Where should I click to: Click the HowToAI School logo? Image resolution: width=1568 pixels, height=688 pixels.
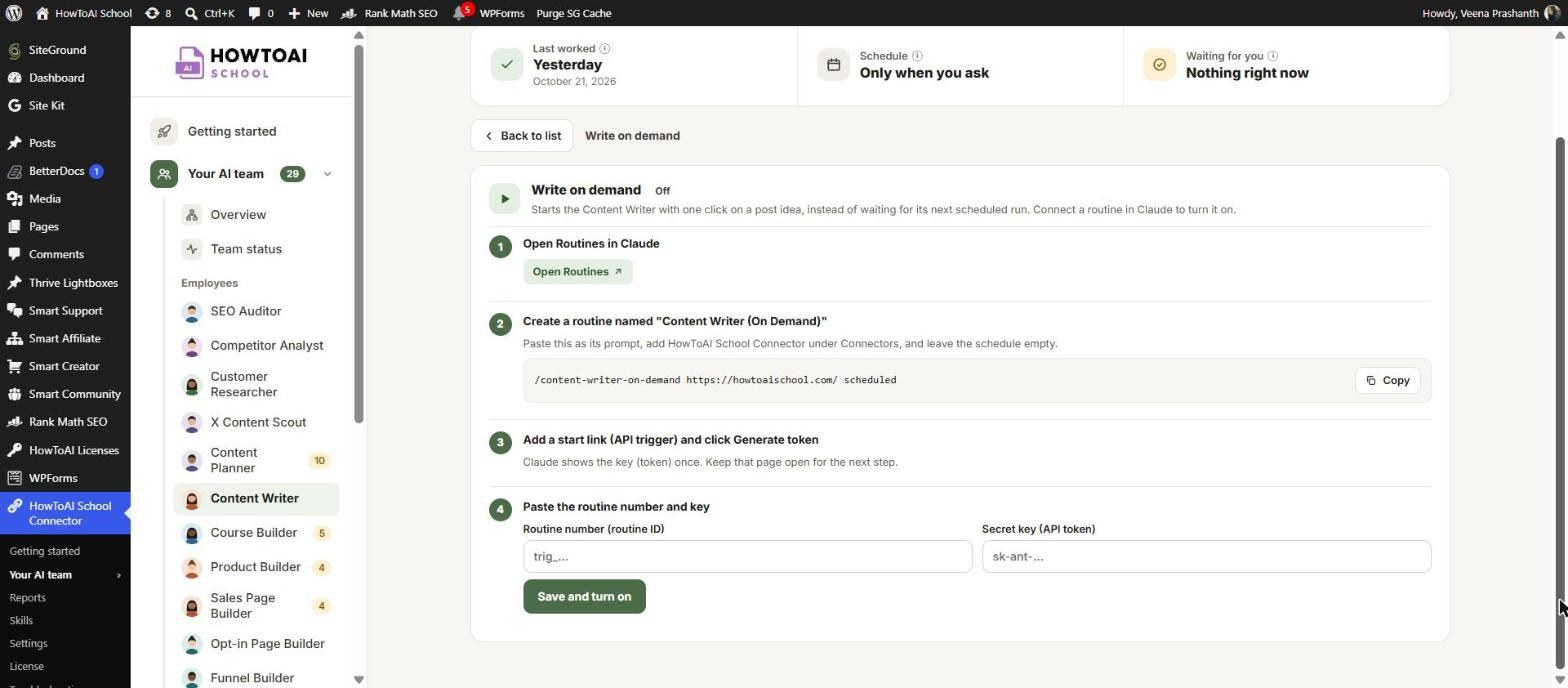pyautogui.click(x=240, y=62)
